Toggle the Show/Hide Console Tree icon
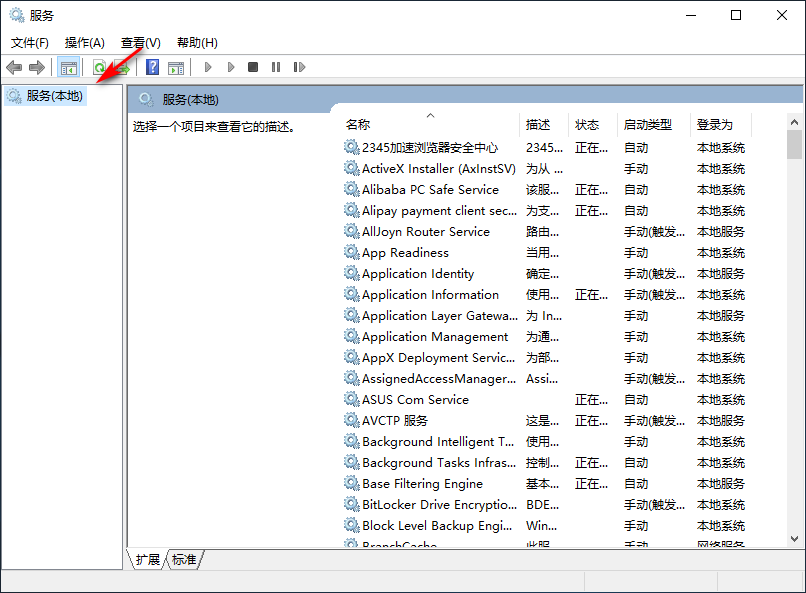806x593 pixels. point(68,67)
